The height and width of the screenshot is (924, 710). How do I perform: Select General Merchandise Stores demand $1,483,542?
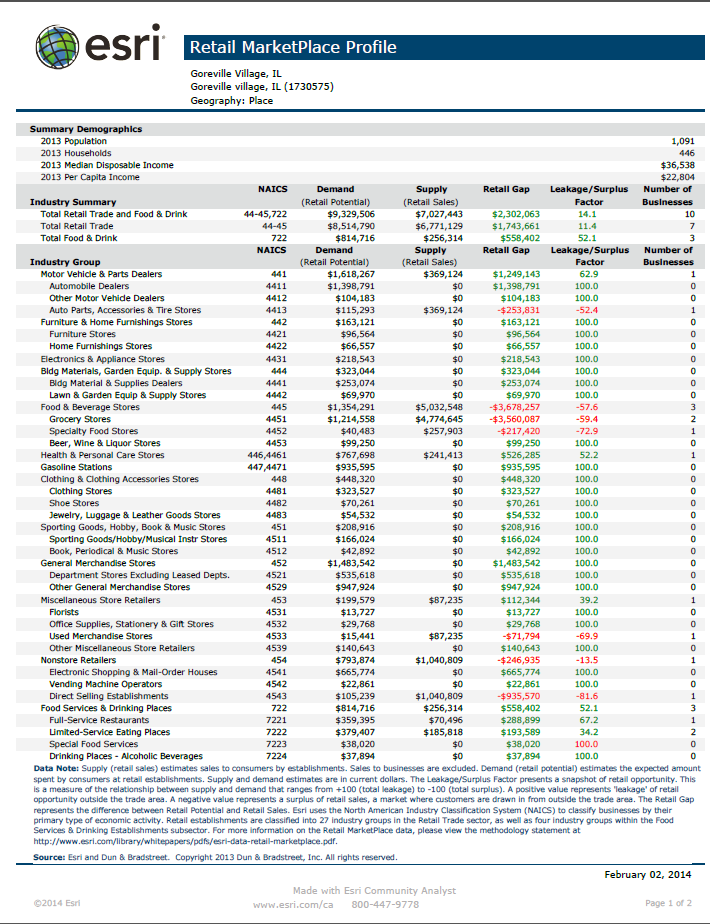pos(351,563)
